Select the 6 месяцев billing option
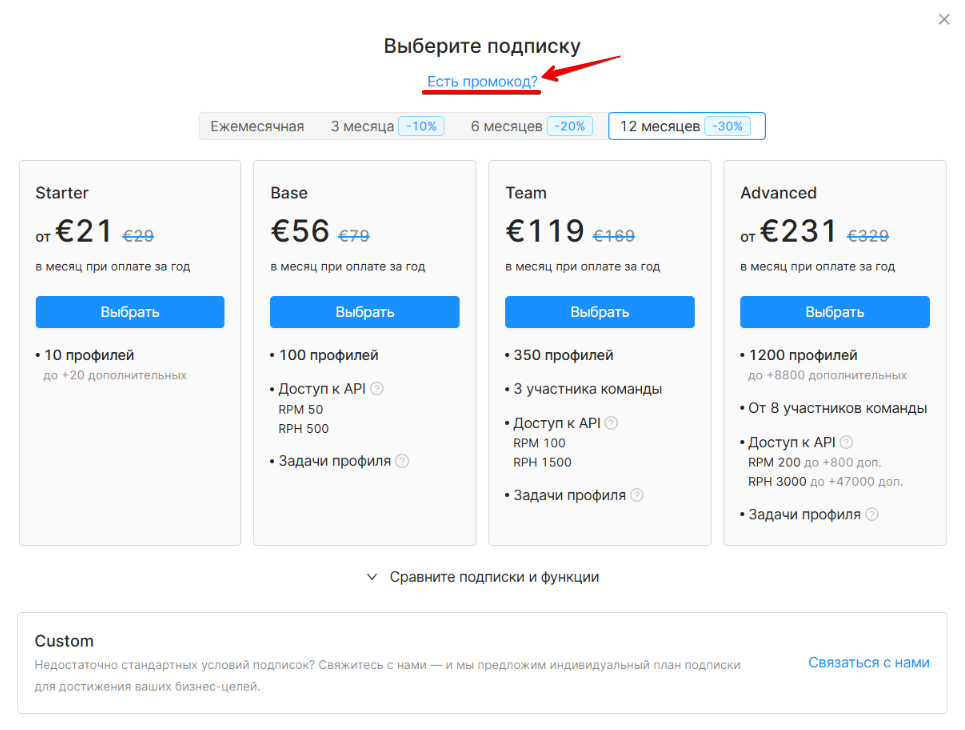The height and width of the screenshot is (730, 965). click(532, 126)
